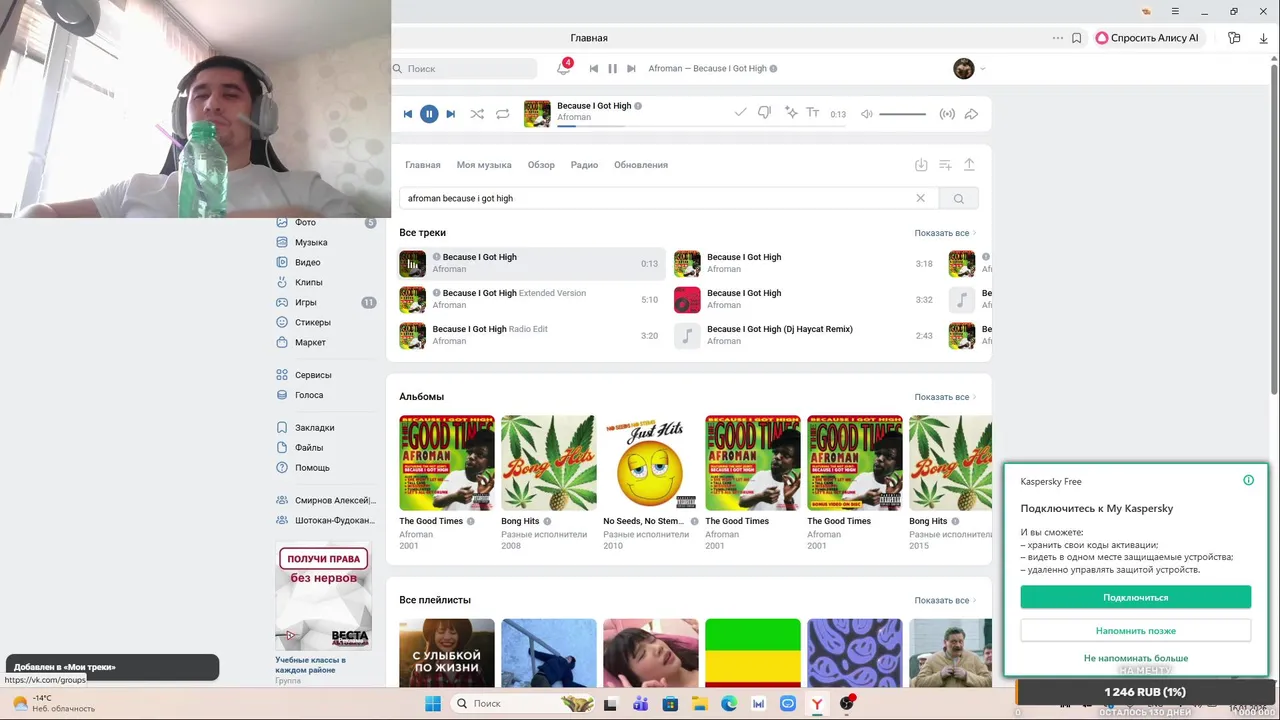Toggle broadcast music to status icon
1280x720 pixels.
coord(947,114)
